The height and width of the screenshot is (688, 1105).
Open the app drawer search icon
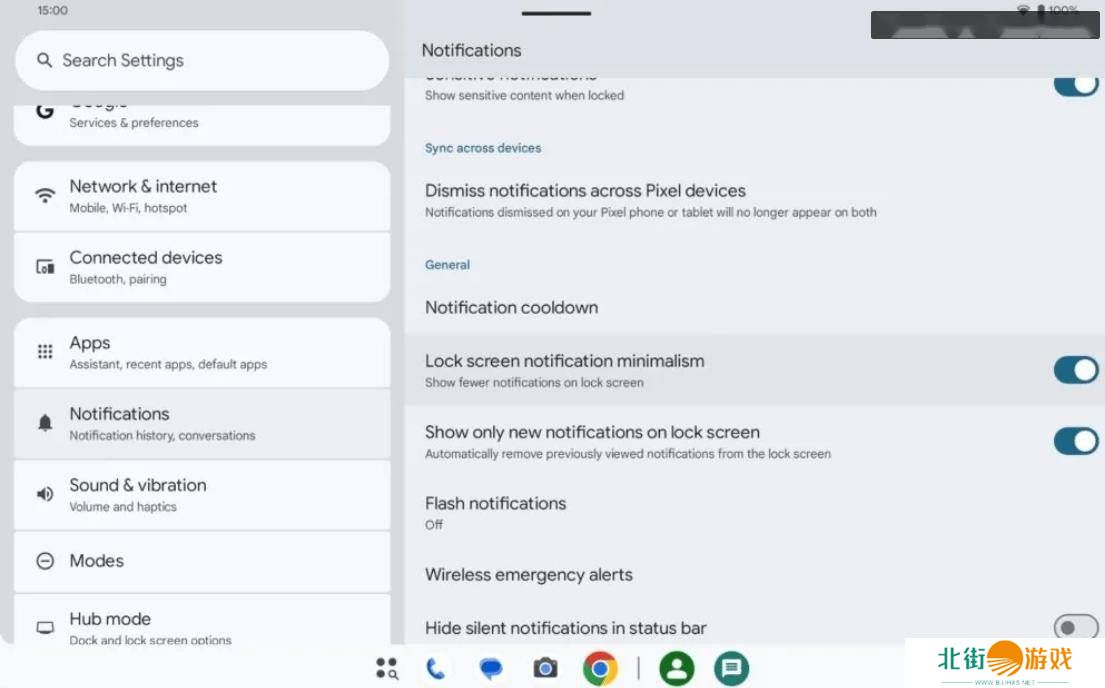(x=386, y=668)
